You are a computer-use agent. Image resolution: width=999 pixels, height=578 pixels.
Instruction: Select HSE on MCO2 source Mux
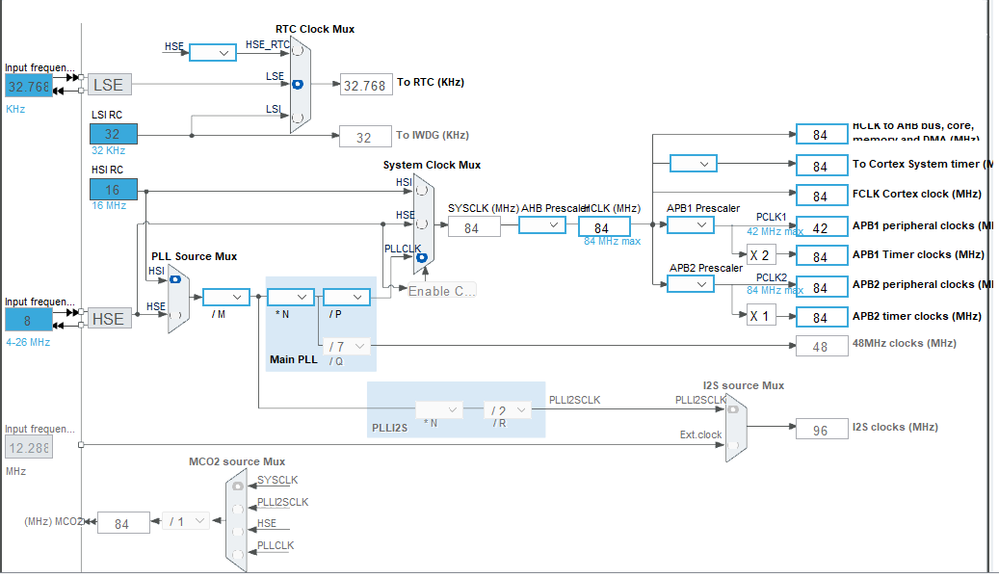[238, 531]
